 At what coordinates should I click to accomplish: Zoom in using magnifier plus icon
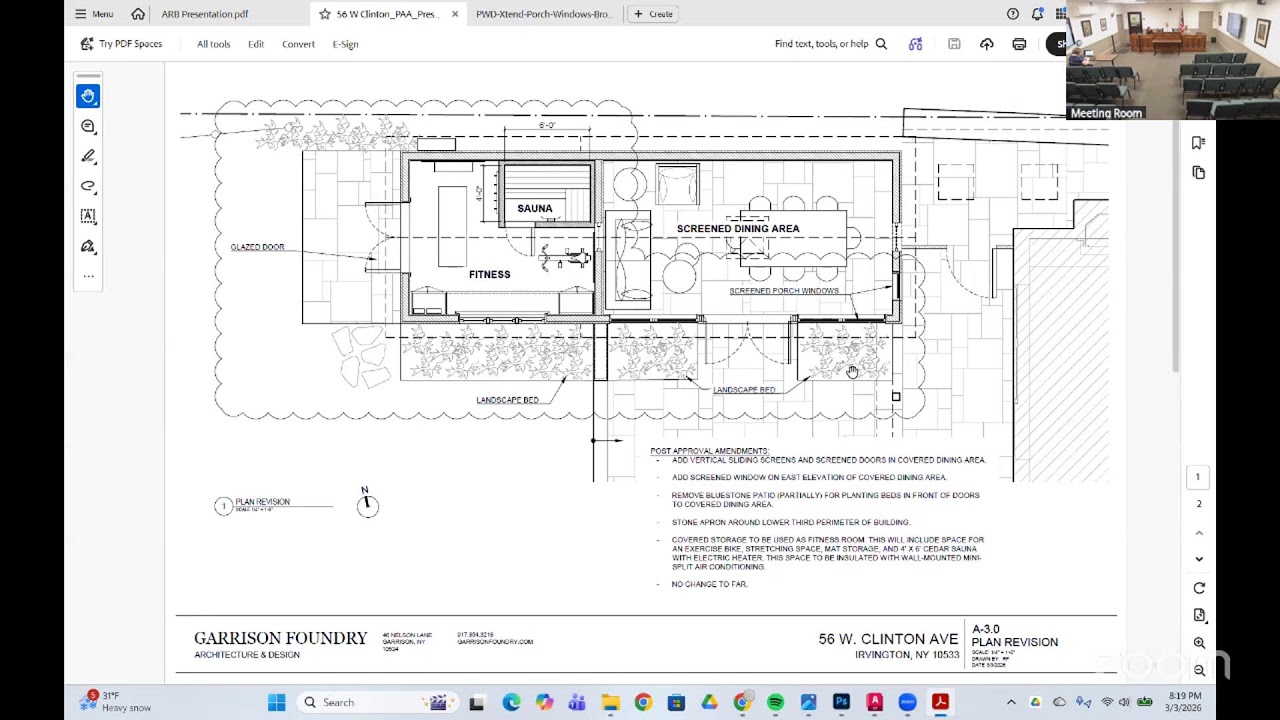point(1199,643)
